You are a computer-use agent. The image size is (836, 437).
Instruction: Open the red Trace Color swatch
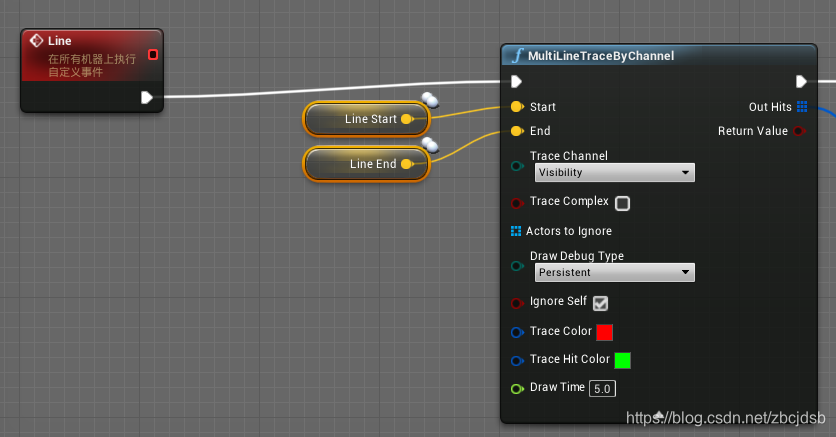[x=604, y=332]
